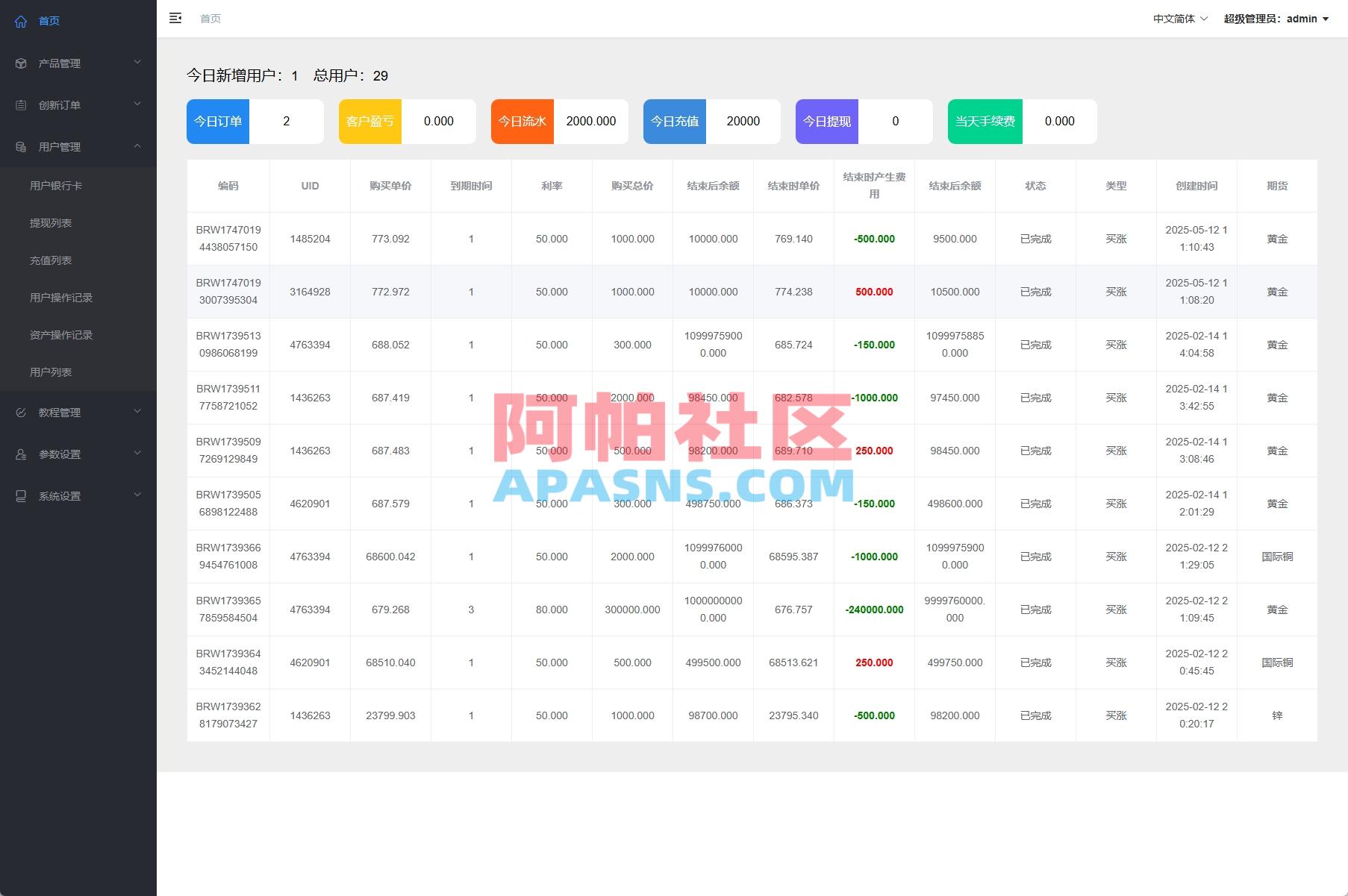Select order row BRW17470194438057150
Viewport: 1348px width, 896px height.
pos(228,238)
